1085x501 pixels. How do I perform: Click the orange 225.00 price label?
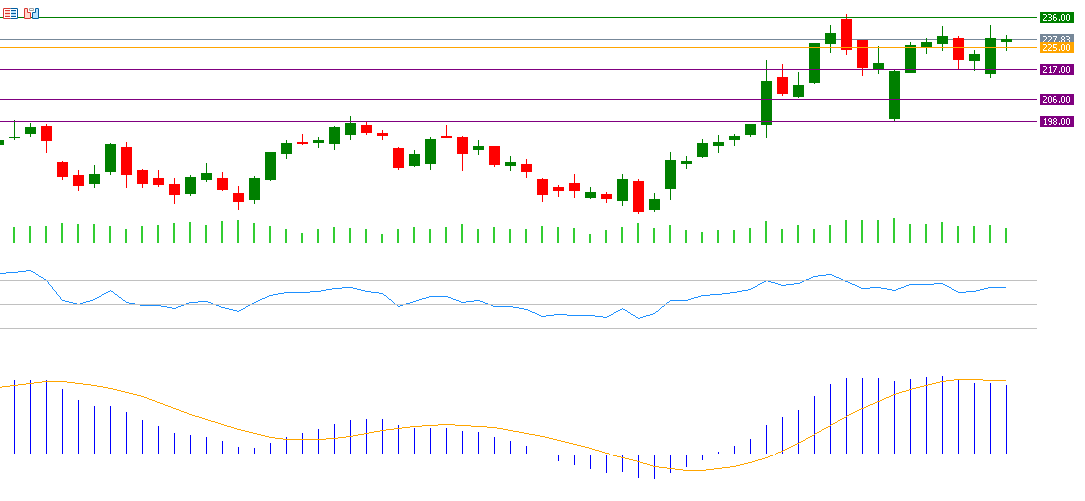pos(1056,48)
